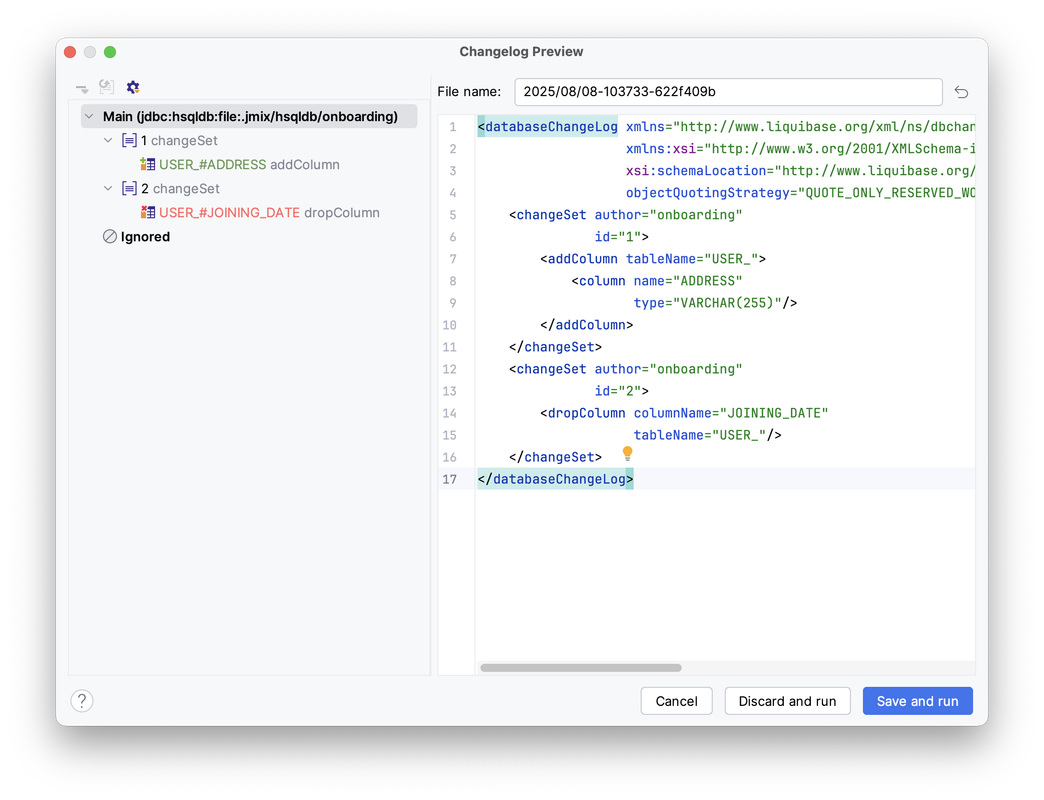
Task: Click the Cancel button
Action: coord(676,701)
